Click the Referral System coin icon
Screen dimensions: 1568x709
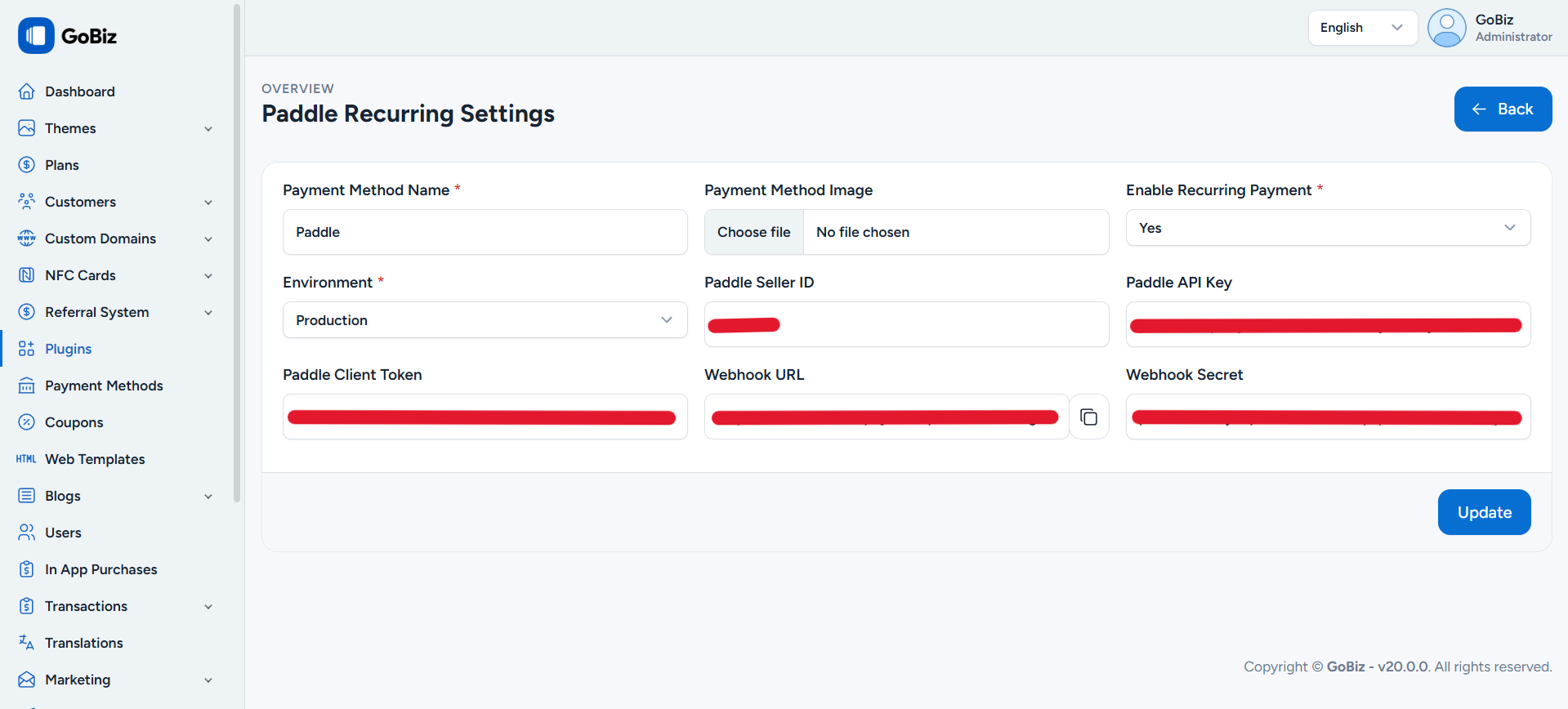[27, 312]
